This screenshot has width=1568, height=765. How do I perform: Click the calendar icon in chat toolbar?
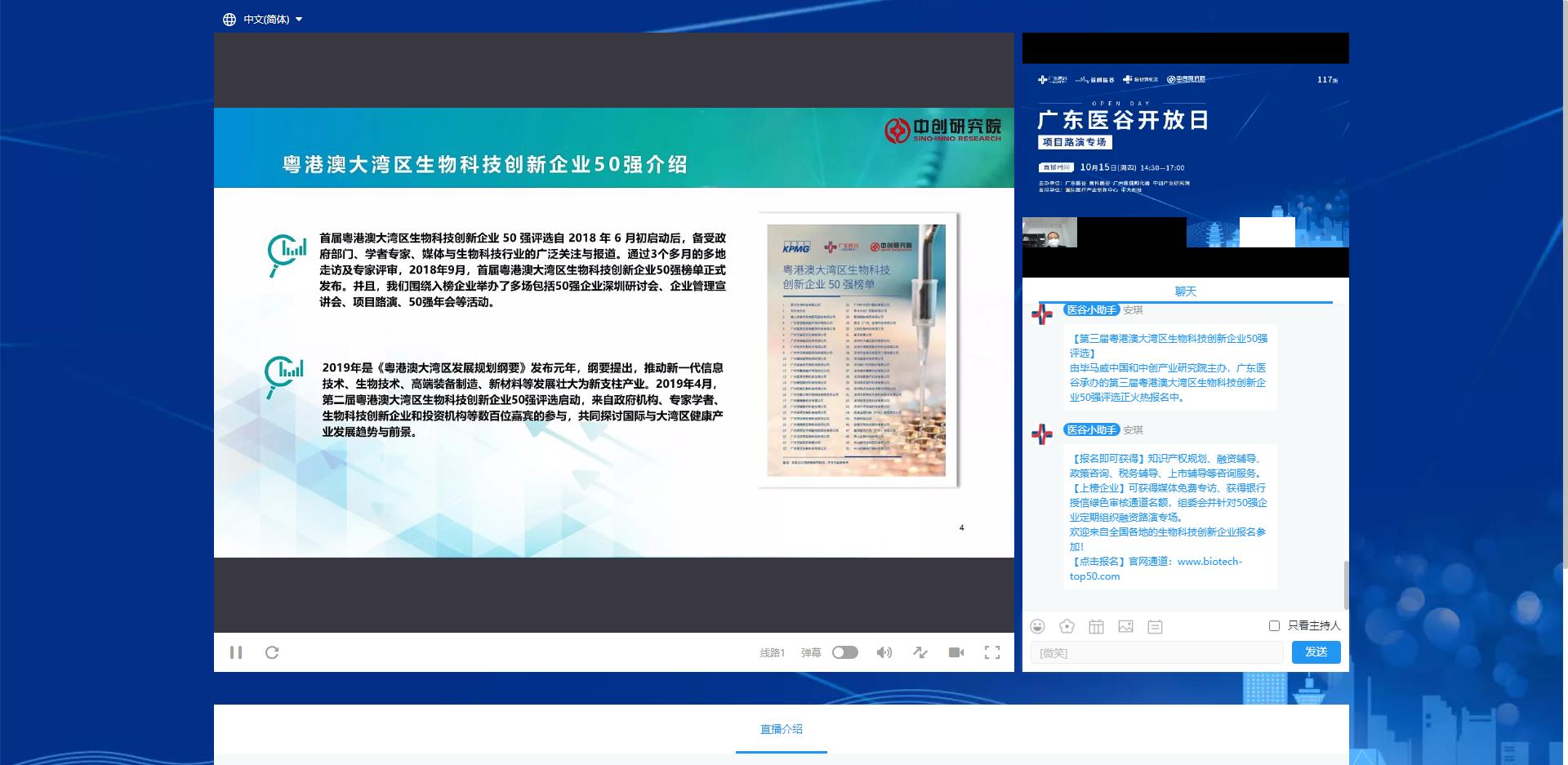pyautogui.click(x=1096, y=626)
